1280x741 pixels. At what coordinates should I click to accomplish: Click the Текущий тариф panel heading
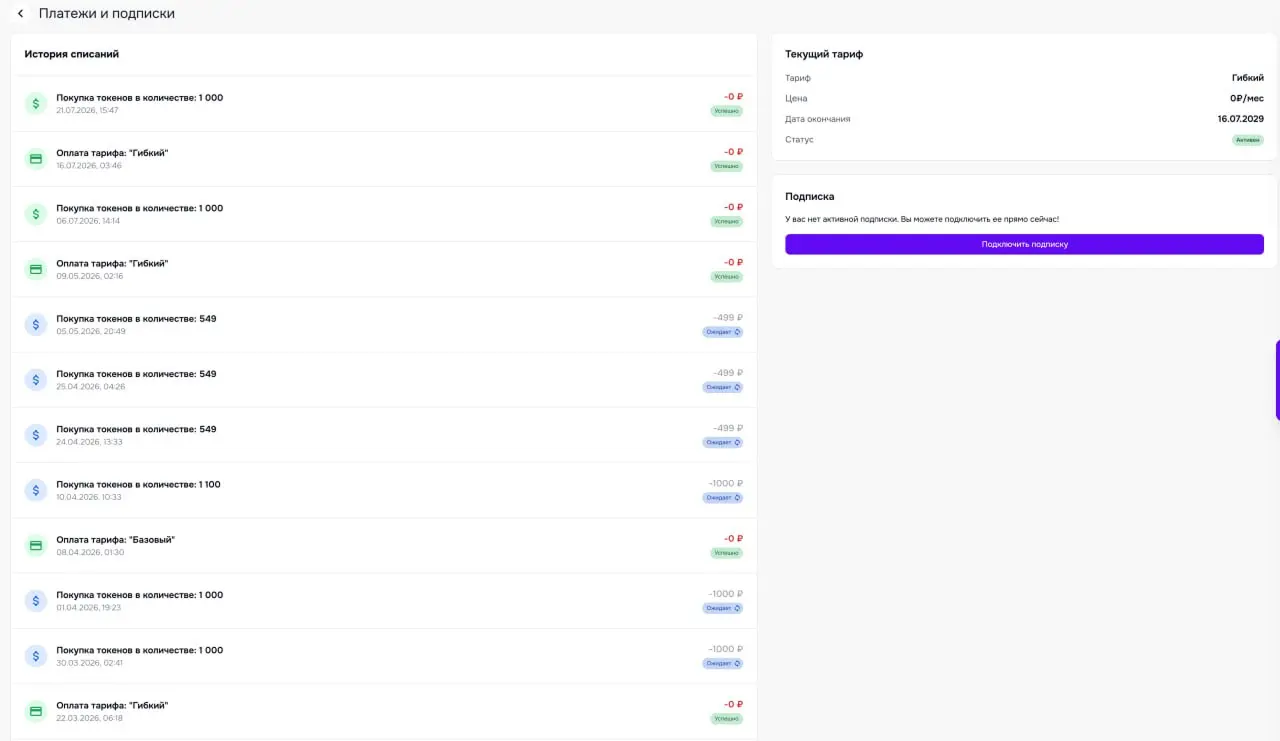point(824,54)
